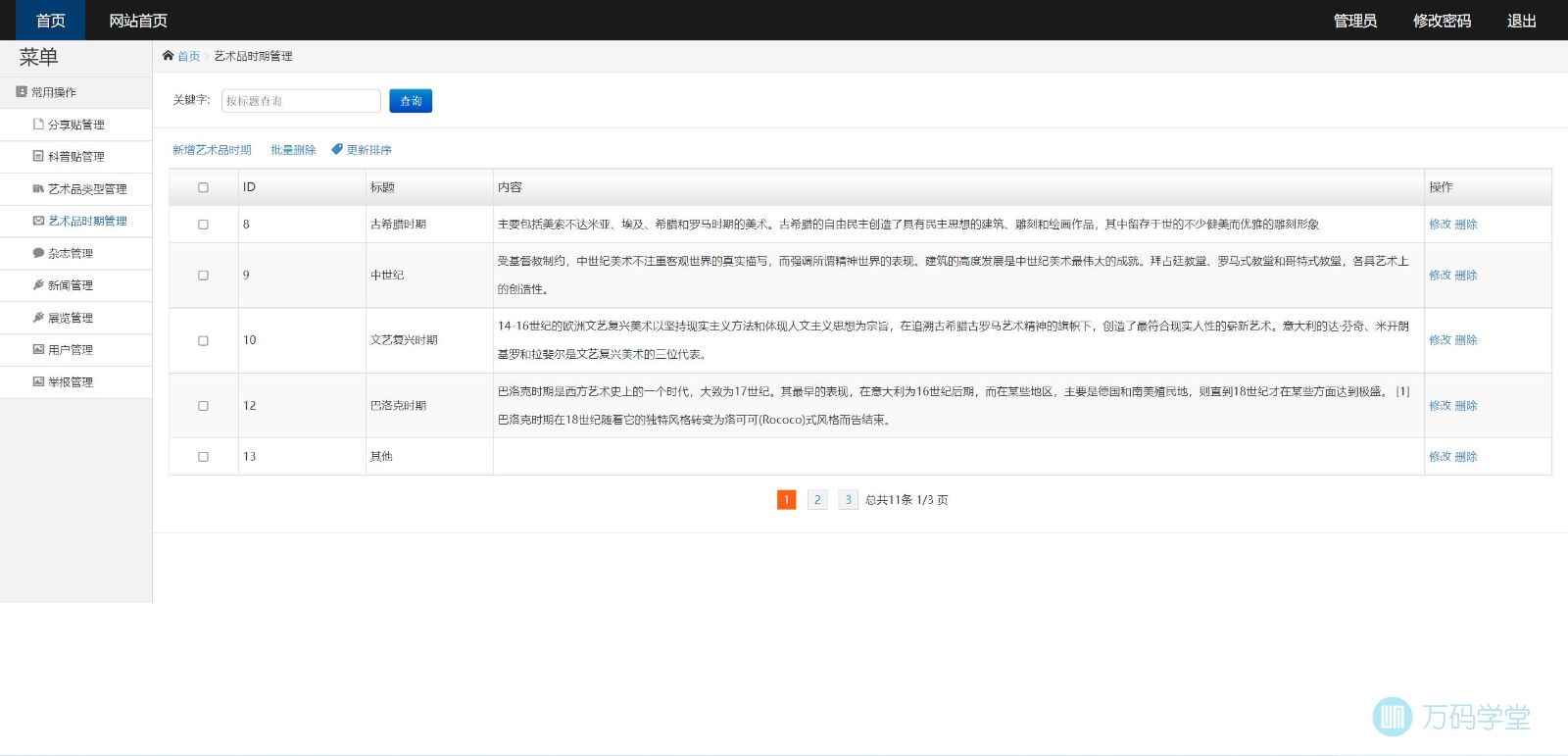
Task: Click the 新增艺术品时期 link
Action: (x=212, y=150)
